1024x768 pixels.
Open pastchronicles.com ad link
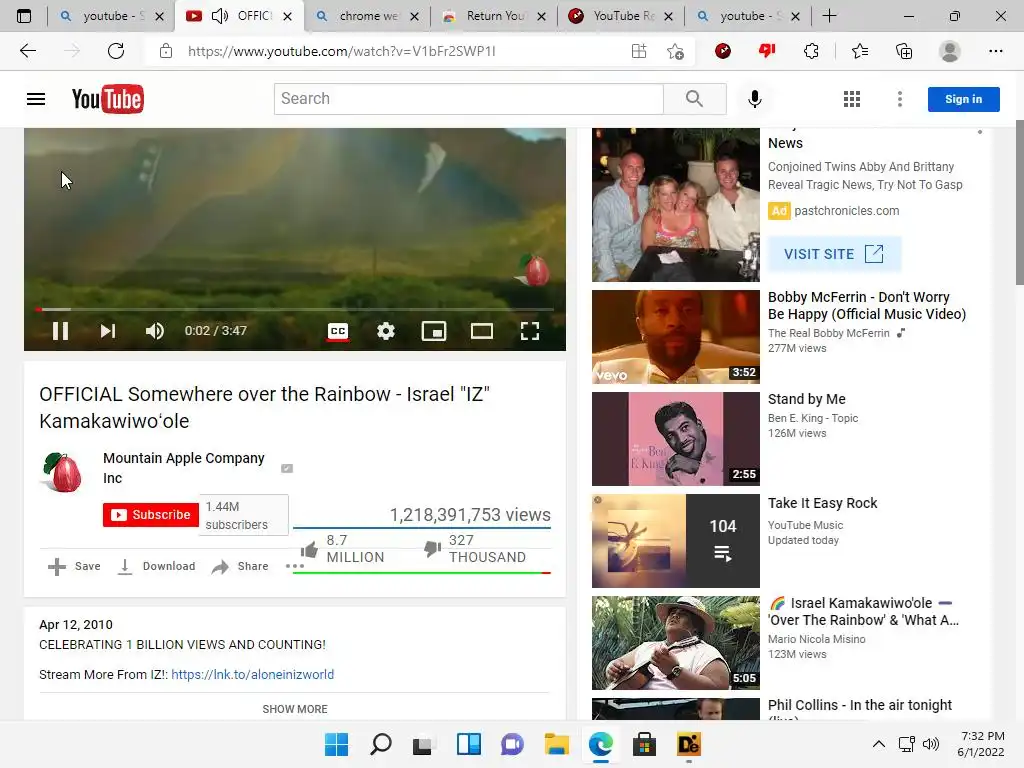click(x=846, y=211)
